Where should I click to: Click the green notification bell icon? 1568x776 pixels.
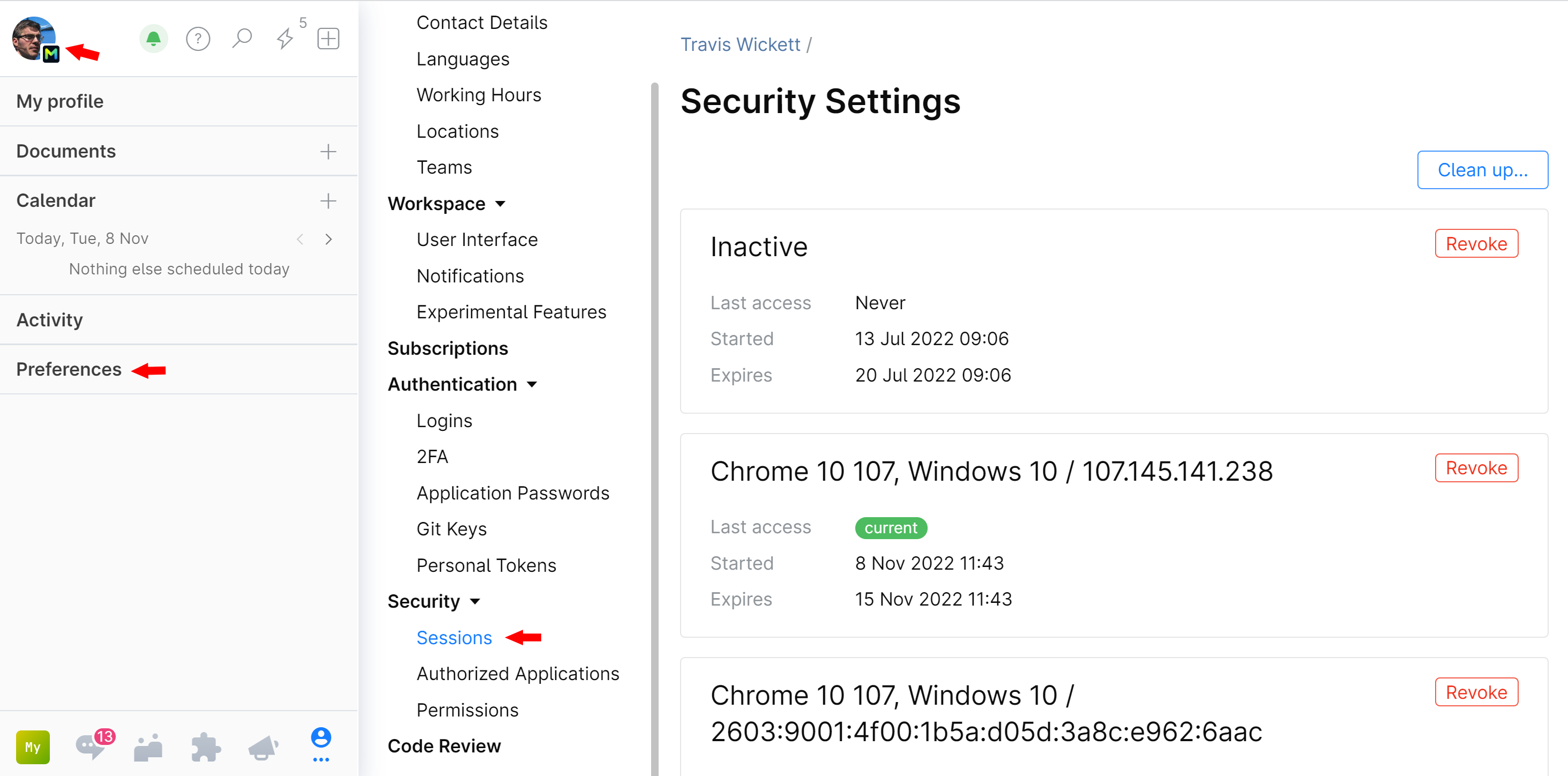[x=153, y=39]
